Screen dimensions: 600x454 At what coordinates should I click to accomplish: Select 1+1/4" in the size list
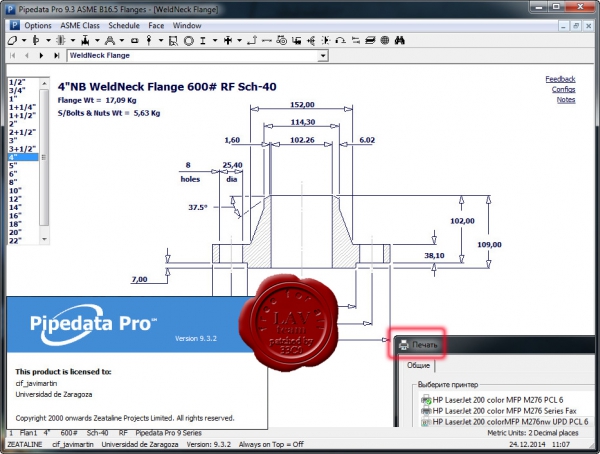tap(22, 107)
